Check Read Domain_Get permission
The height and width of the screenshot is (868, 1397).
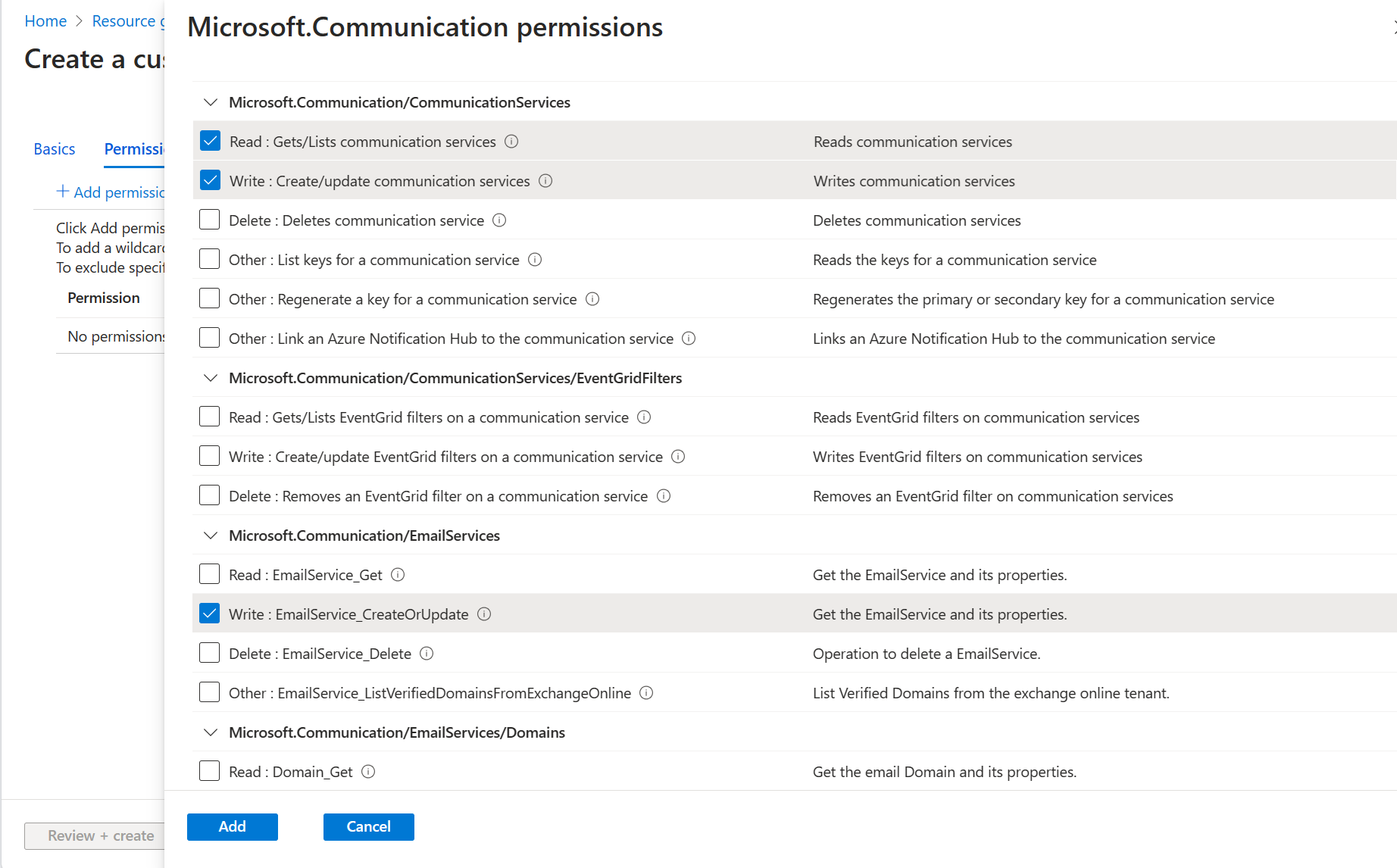click(x=210, y=771)
